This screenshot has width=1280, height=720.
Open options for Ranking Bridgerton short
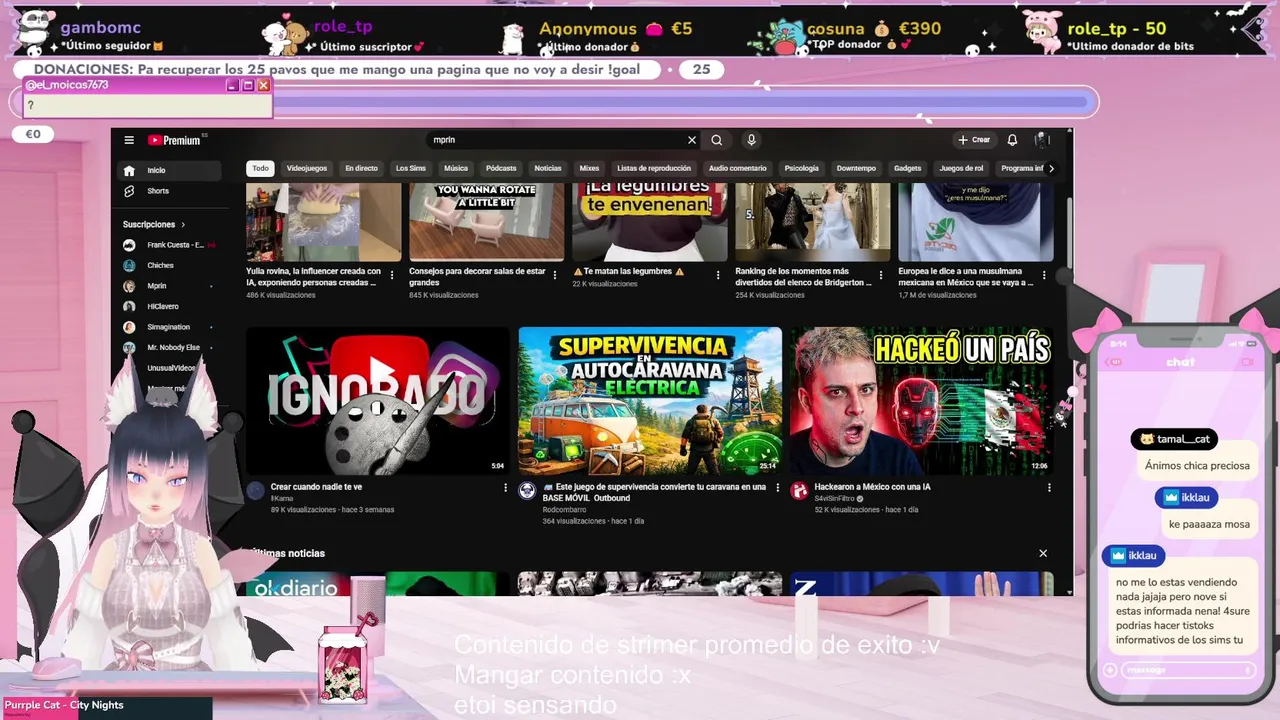pyautogui.click(x=881, y=274)
